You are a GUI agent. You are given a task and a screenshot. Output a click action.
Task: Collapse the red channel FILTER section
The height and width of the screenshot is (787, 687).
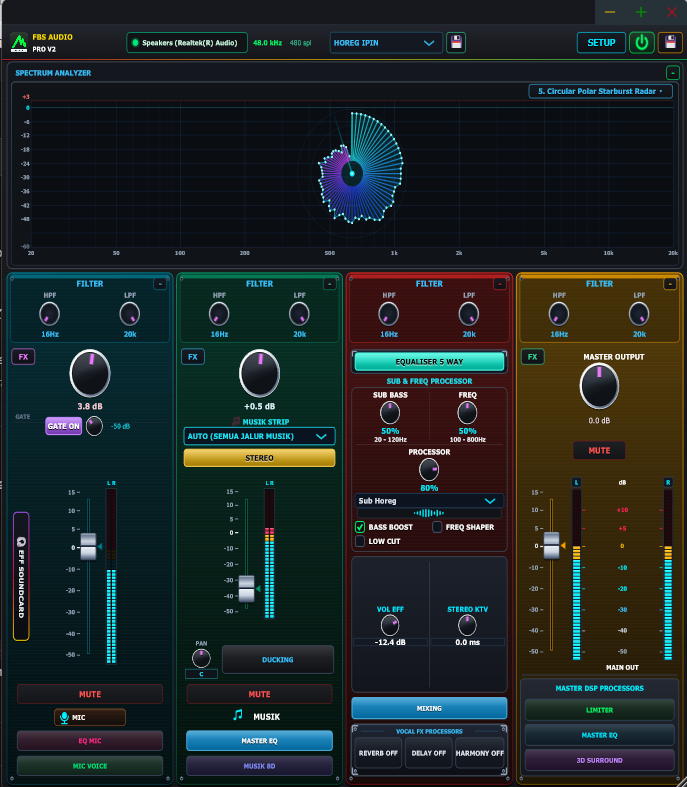click(x=500, y=284)
